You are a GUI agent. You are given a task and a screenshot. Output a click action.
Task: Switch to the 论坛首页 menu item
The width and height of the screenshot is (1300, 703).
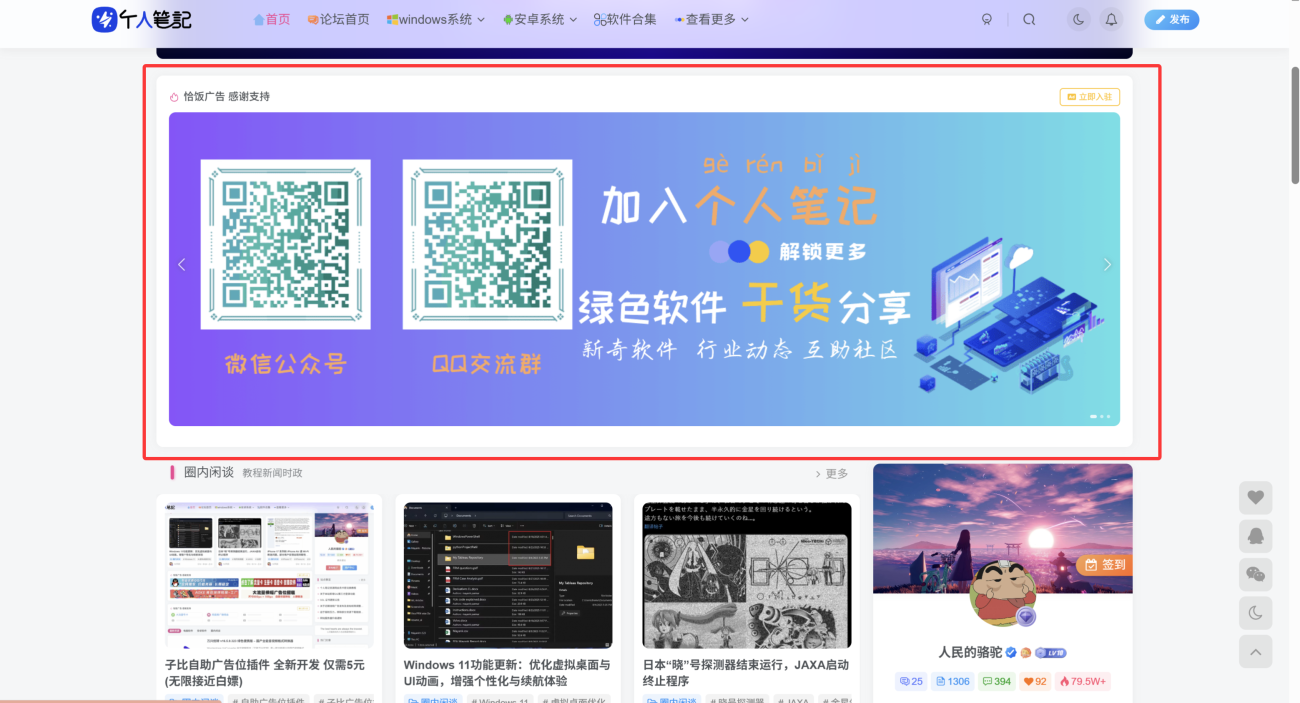click(338, 19)
